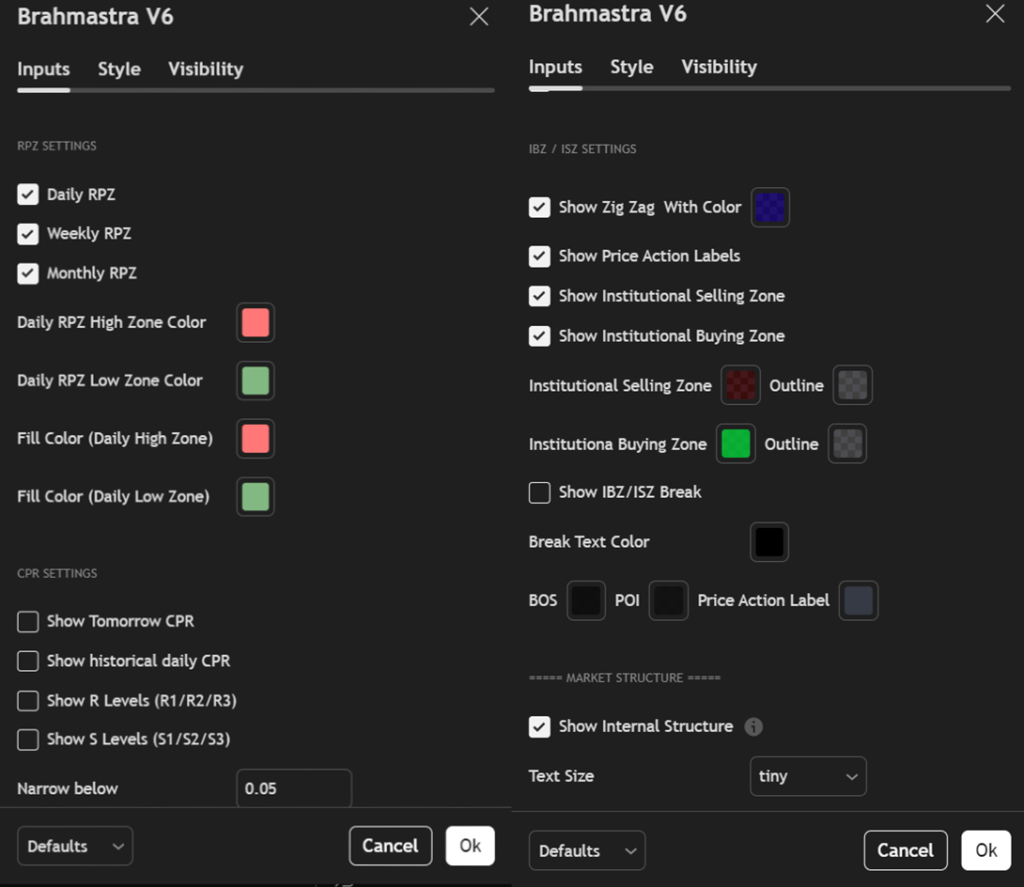Image resolution: width=1024 pixels, height=887 pixels.
Task: Switch to Visibility tab in right dialog
Action: pos(718,67)
